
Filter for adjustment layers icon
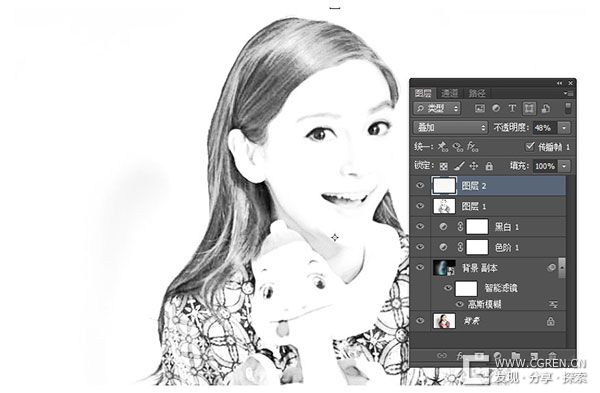[496, 109]
